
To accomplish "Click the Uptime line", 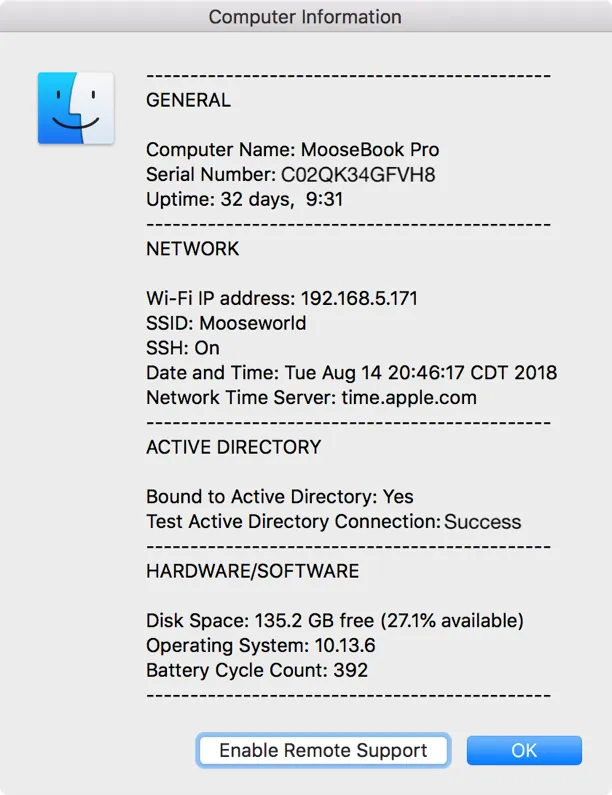I will (x=244, y=199).
